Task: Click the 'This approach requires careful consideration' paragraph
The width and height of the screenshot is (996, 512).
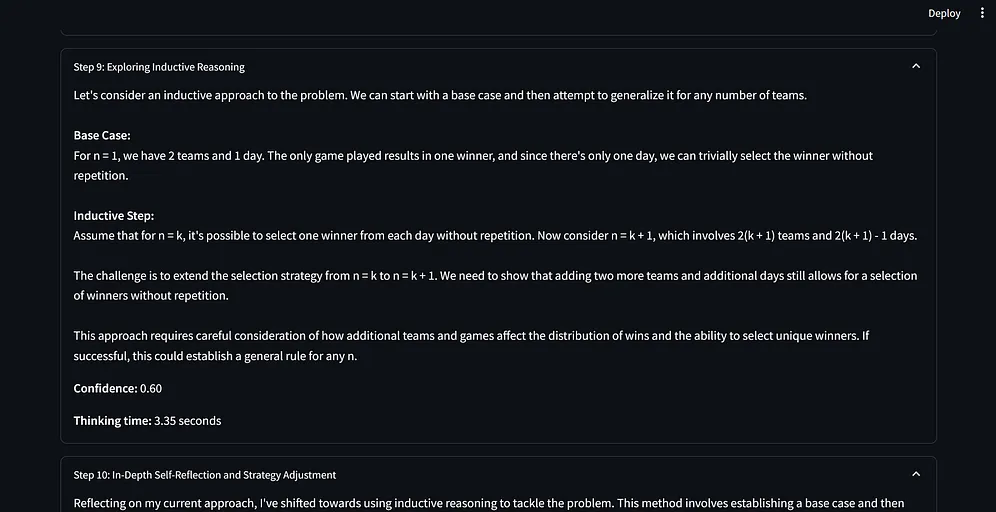Action: (x=470, y=336)
